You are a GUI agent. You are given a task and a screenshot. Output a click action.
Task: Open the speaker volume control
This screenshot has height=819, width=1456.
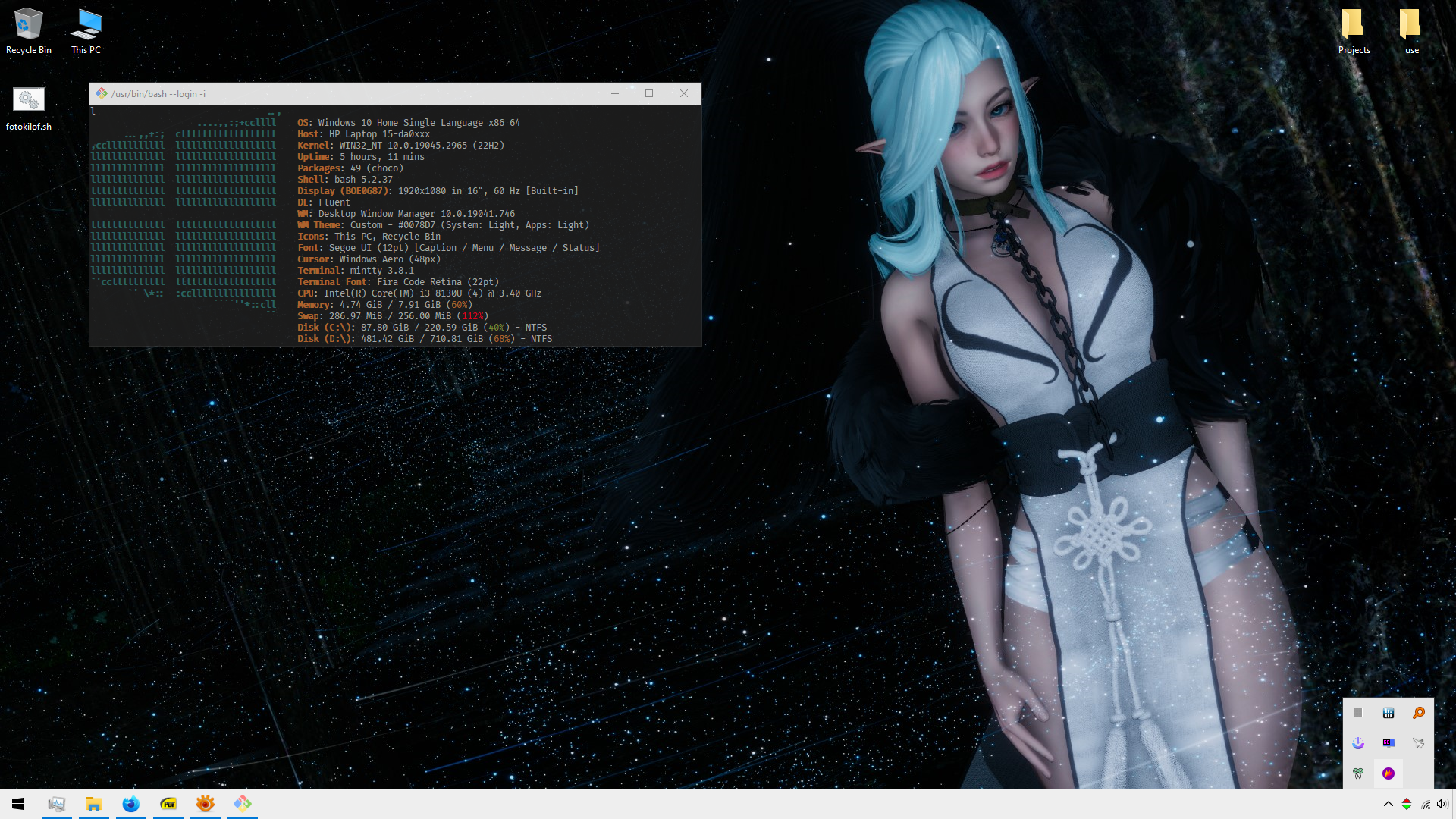[1442, 804]
